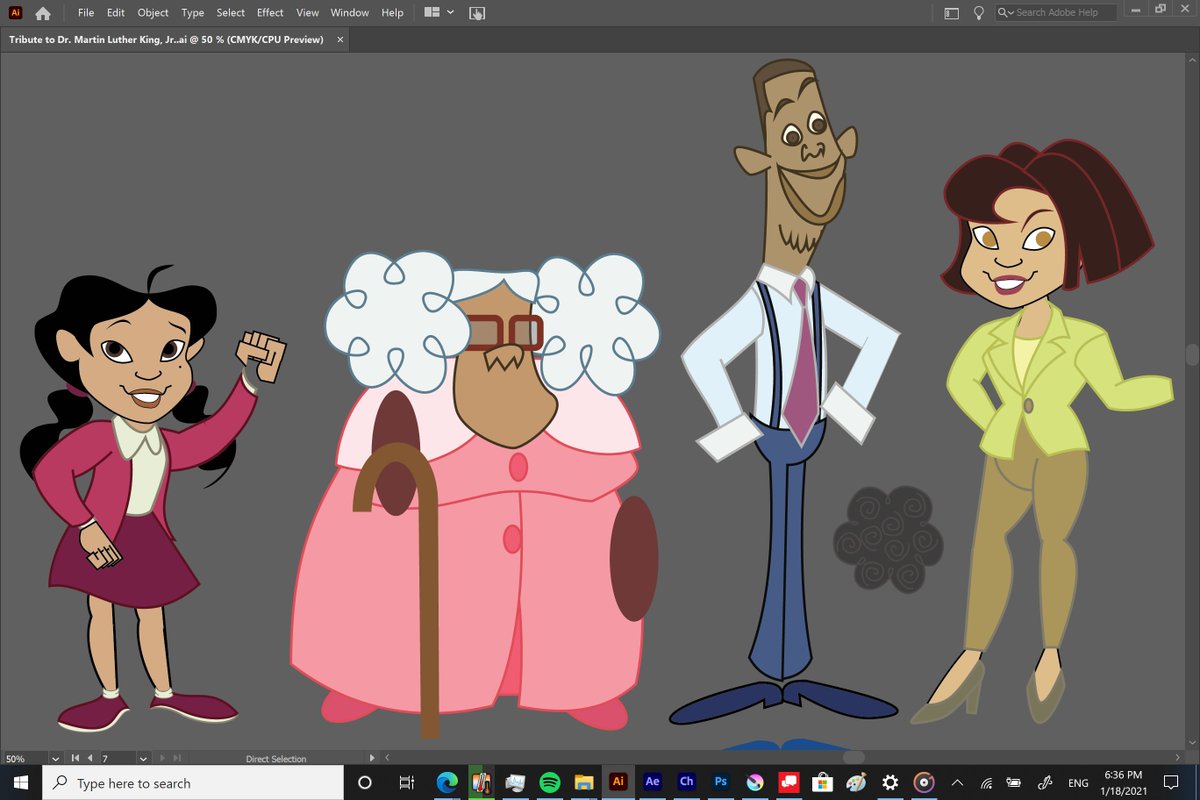Open the red chat app on the taskbar
Image resolution: width=1200 pixels, height=800 pixels.
[x=788, y=783]
